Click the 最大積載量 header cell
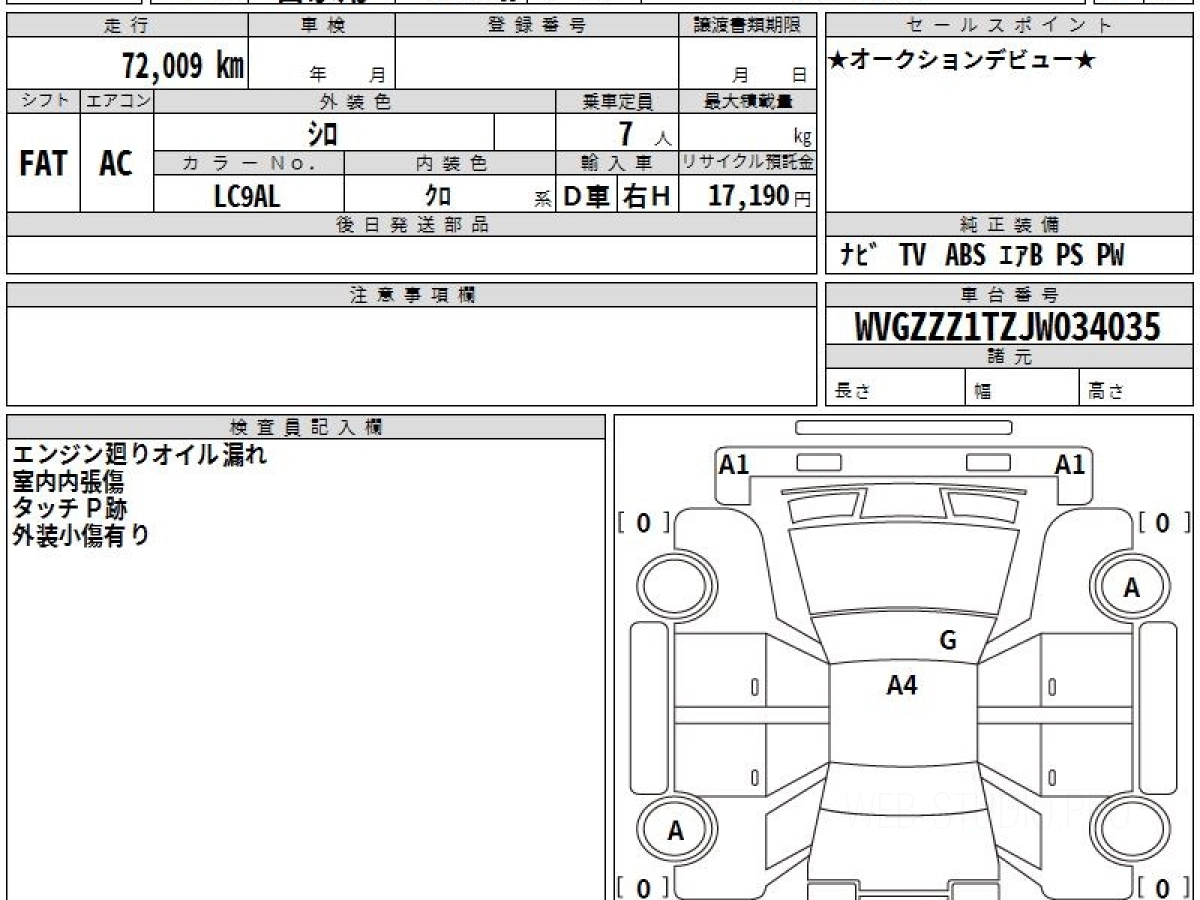The height and width of the screenshot is (900, 1200). 748,101
